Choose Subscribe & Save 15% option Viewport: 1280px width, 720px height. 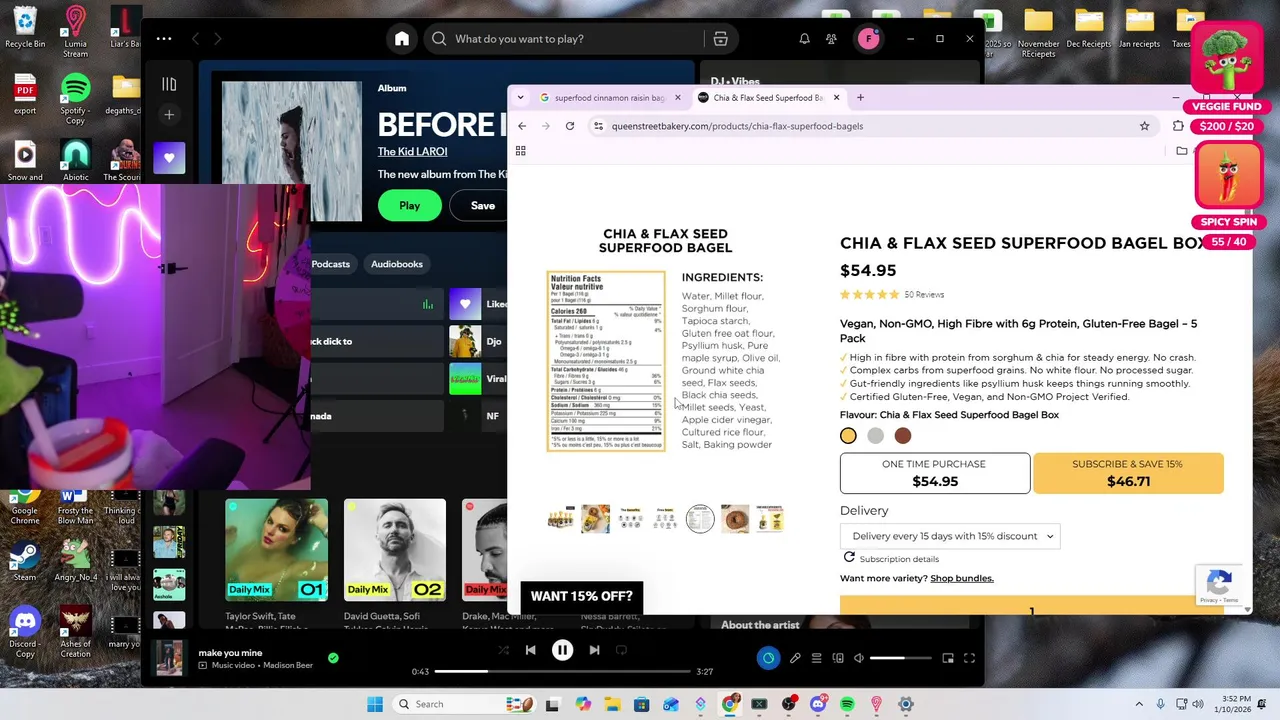tap(1127, 473)
